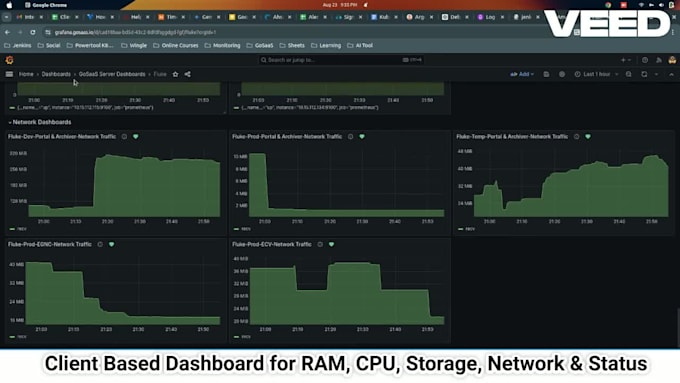Open the Monitoring bookmark folder
Screen dimensions: 680x383
click(222, 46)
